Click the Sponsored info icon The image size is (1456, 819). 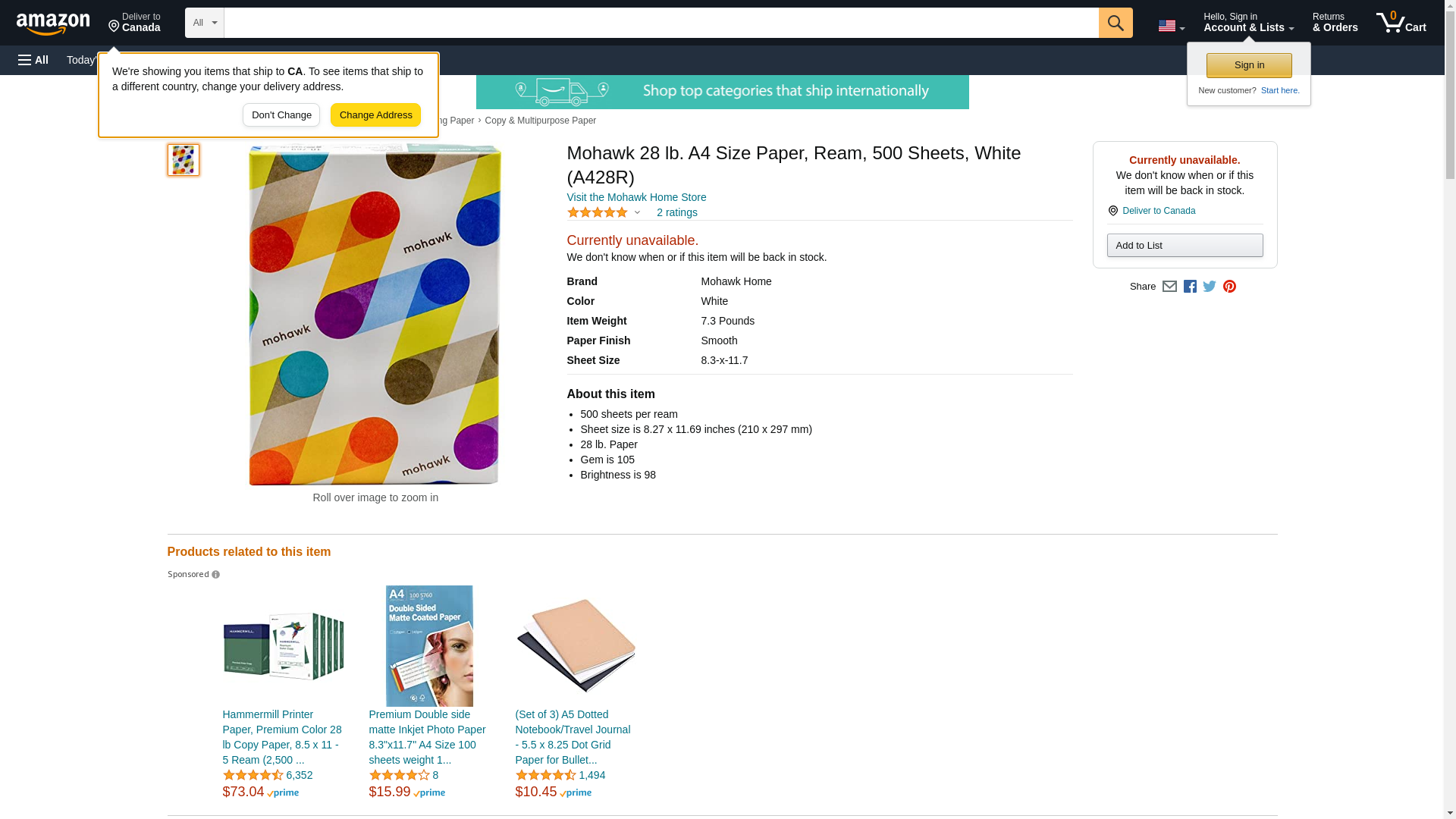click(216, 575)
